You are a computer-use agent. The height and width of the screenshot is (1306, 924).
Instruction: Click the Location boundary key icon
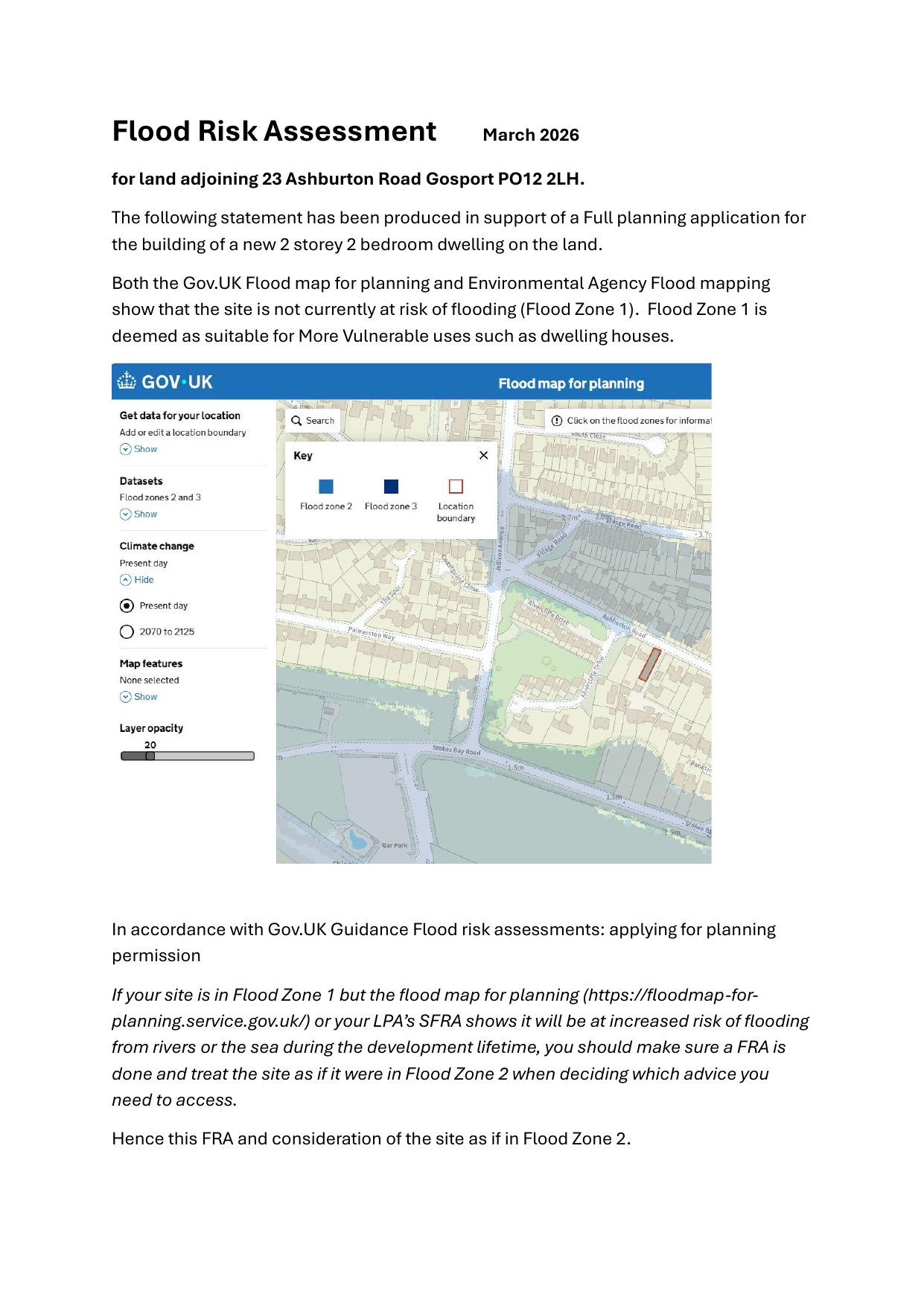pos(456,486)
